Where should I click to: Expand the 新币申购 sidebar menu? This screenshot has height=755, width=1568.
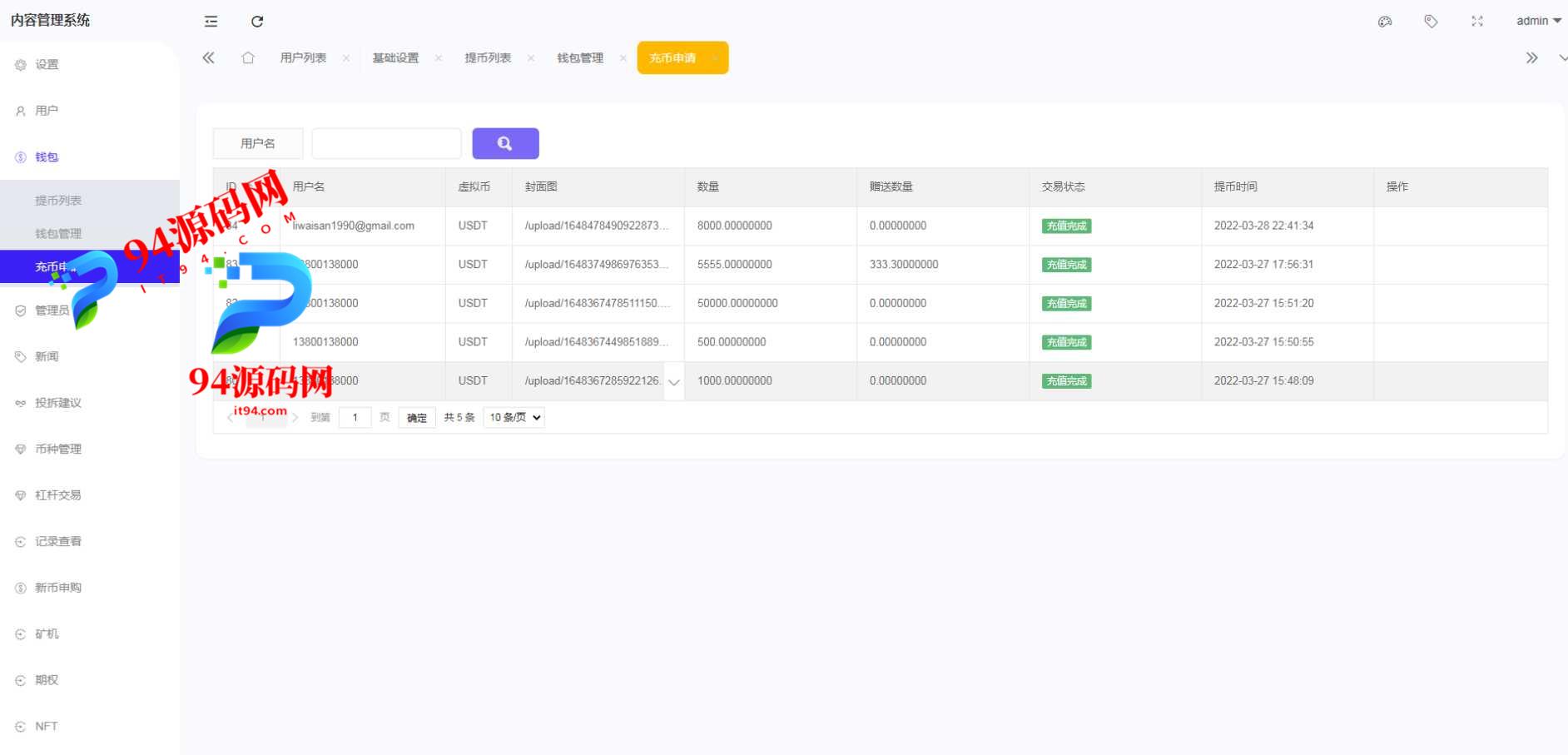[x=90, y=588]
